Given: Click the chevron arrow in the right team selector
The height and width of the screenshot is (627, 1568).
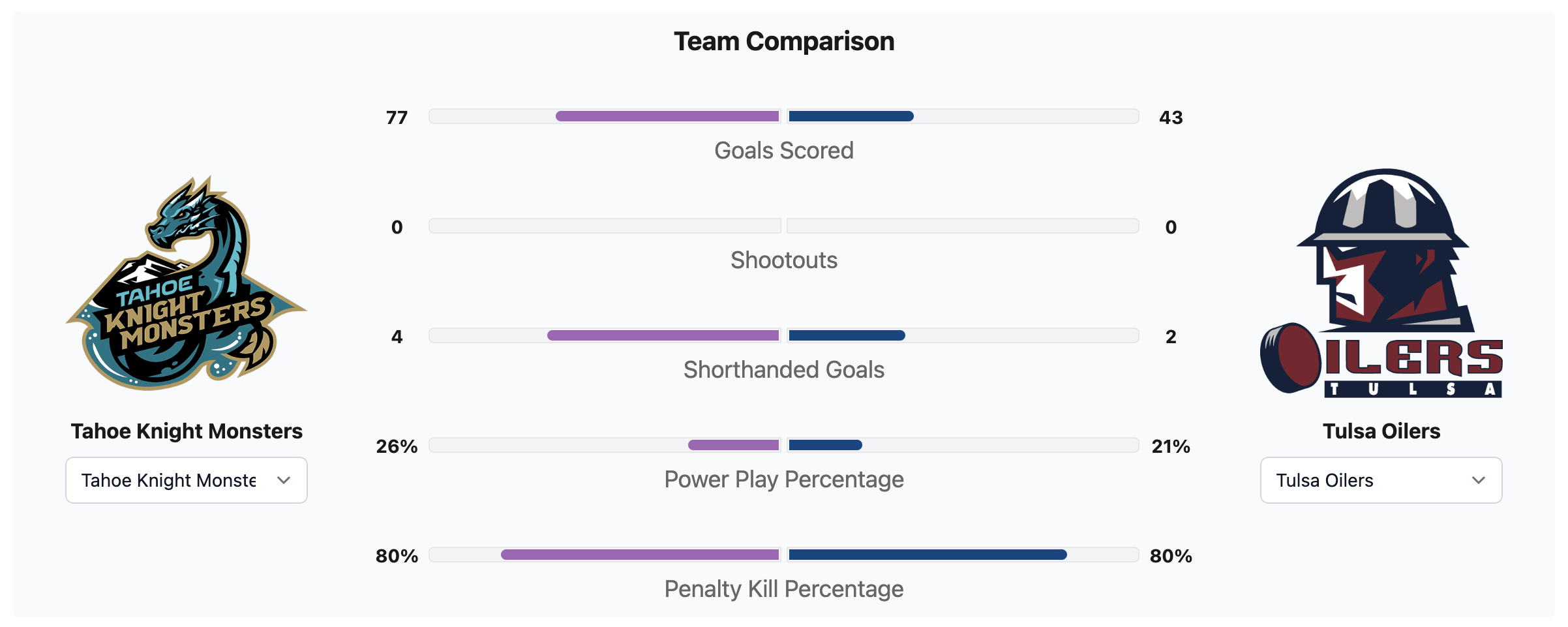Looking at the screenshot, I should coord(1479,480).
